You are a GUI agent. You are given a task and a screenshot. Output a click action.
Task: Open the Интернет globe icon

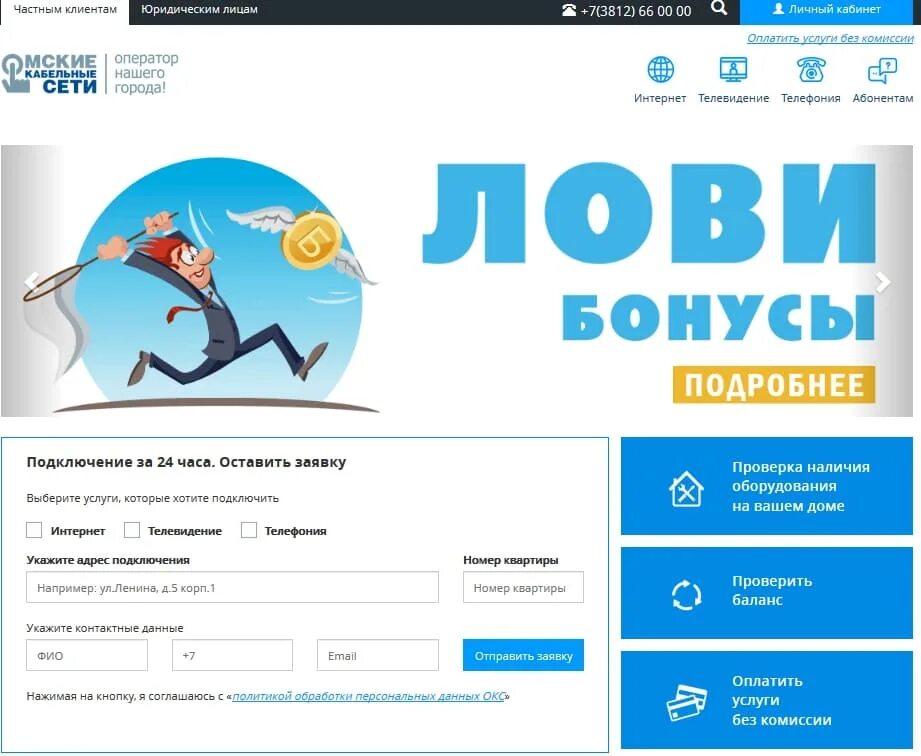tap(660, 69)
